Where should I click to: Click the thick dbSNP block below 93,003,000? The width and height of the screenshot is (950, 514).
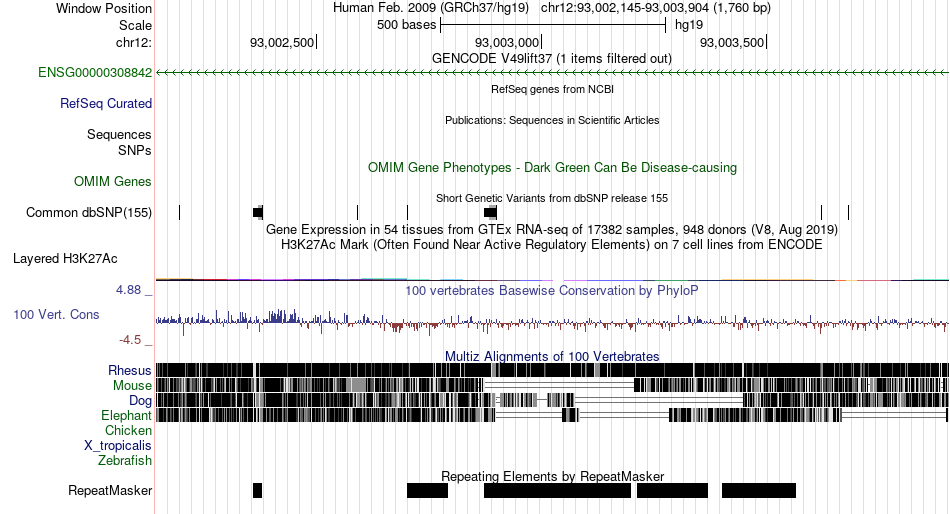click(x=490, y=212)
